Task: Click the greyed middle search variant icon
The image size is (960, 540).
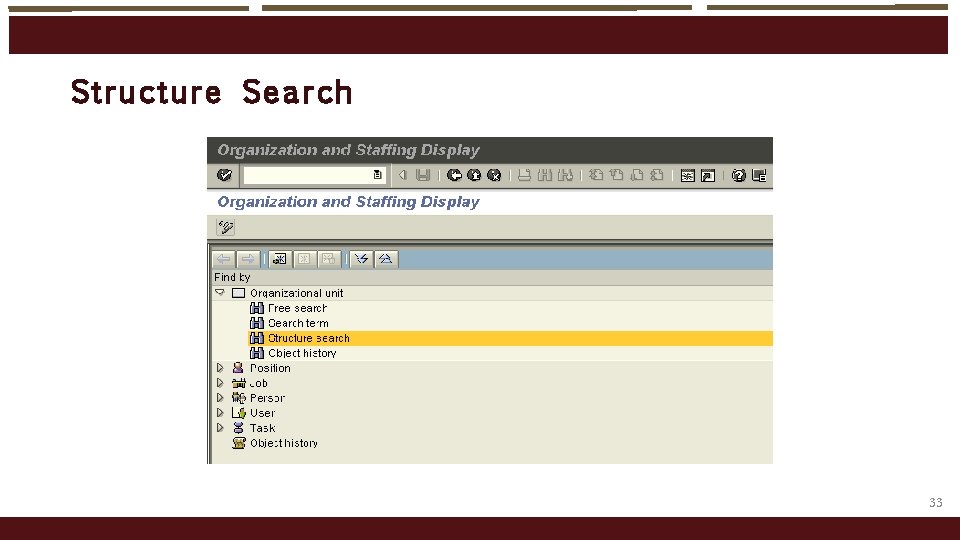Action: [x=304, y=259]
